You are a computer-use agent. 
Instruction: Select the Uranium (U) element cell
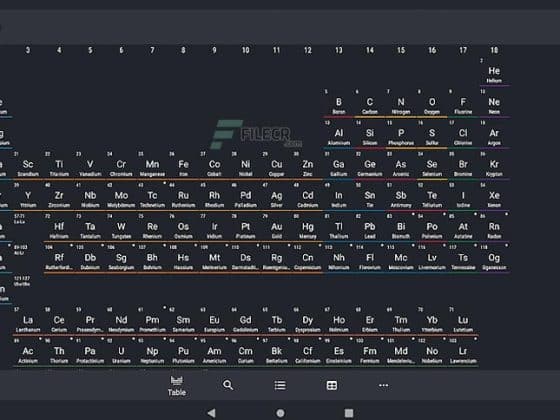click(121, 353)
